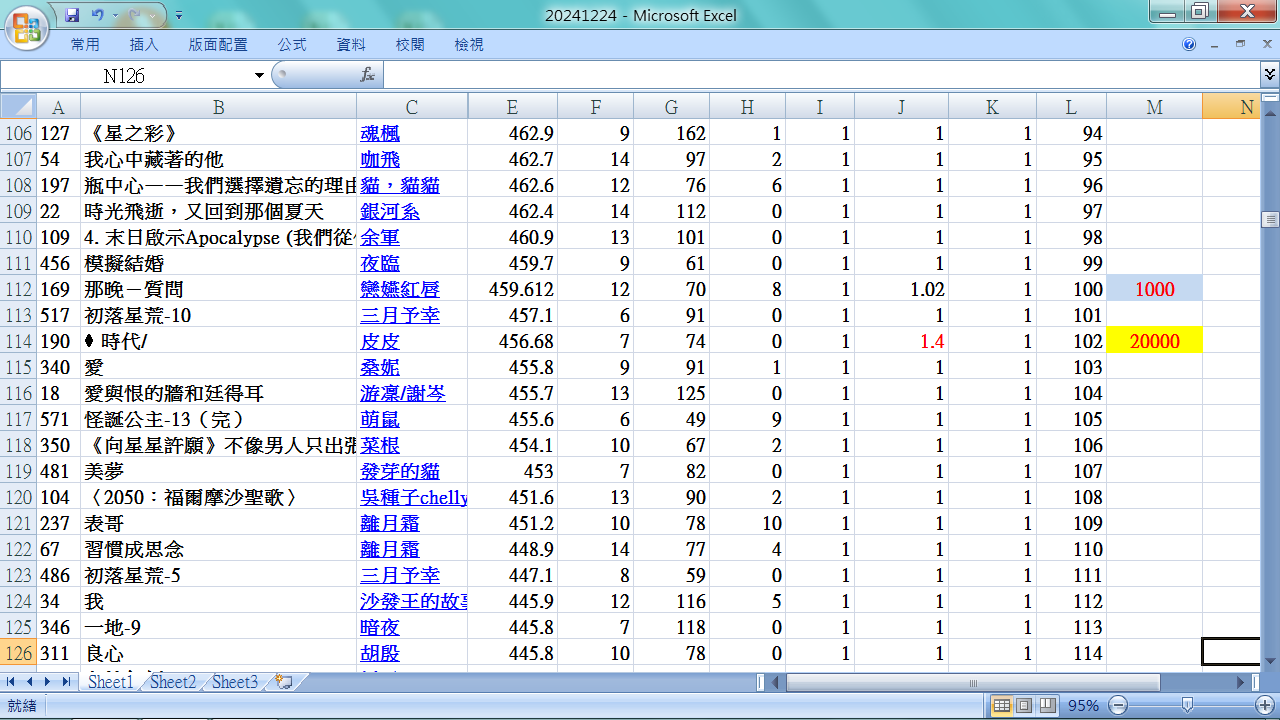This screenshot has height=720, width=1280.
Task: Select cell with title 美夢
Action: click(218, 471)
